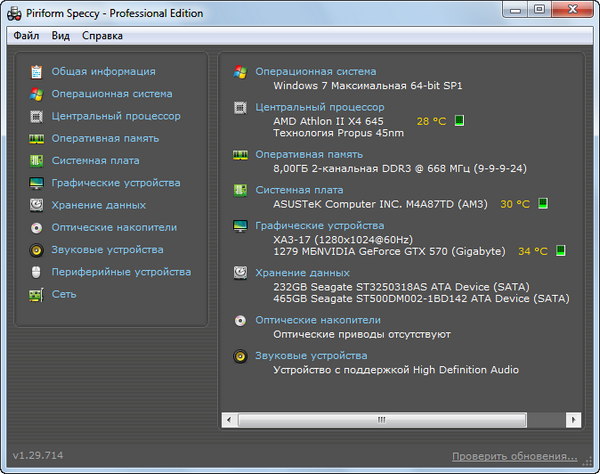600x474 pixels.
Task: Click the Звуковые устройства speaker icon in sidebar
Action: tap(36, 250)
